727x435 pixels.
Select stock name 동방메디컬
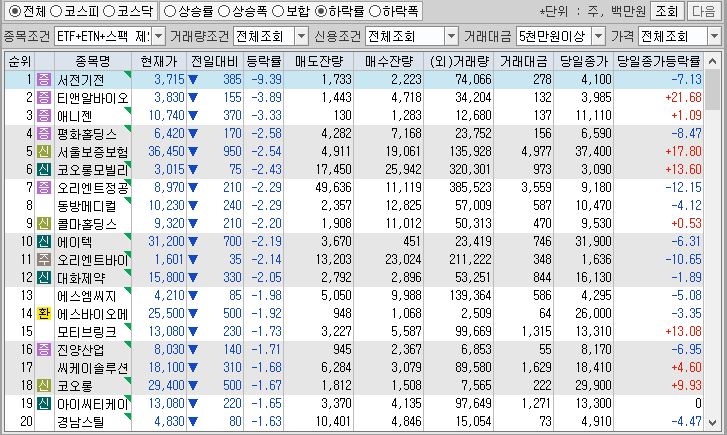click(x=87, y=205)
